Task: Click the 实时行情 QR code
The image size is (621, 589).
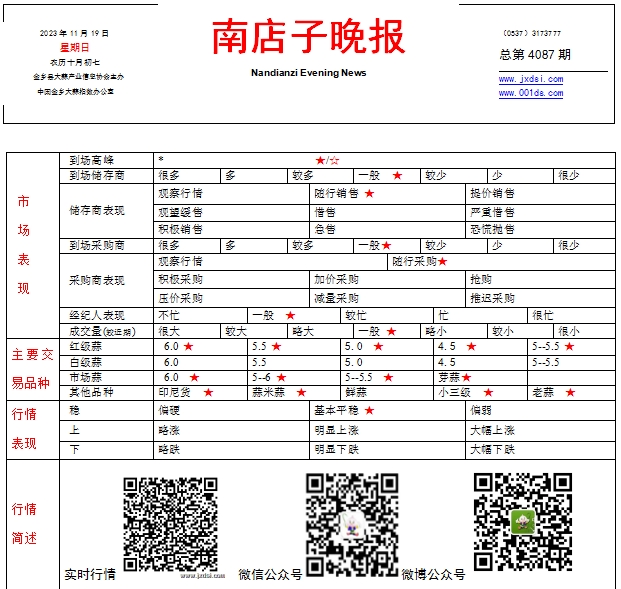Action: point(171,524)
